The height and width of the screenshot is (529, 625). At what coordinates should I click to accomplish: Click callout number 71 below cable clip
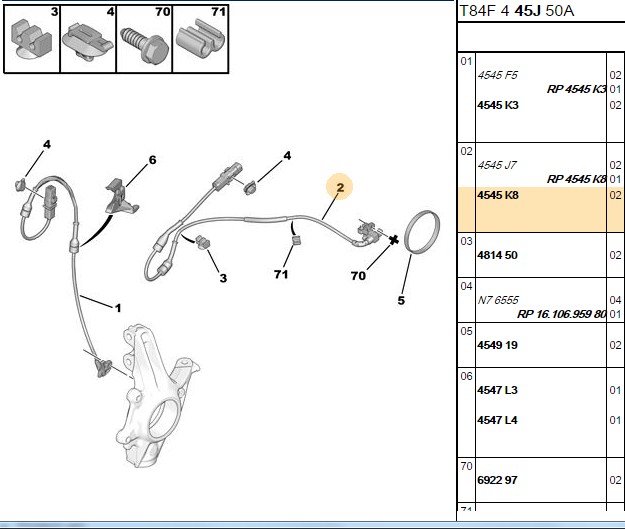click(x=281, y=274)
